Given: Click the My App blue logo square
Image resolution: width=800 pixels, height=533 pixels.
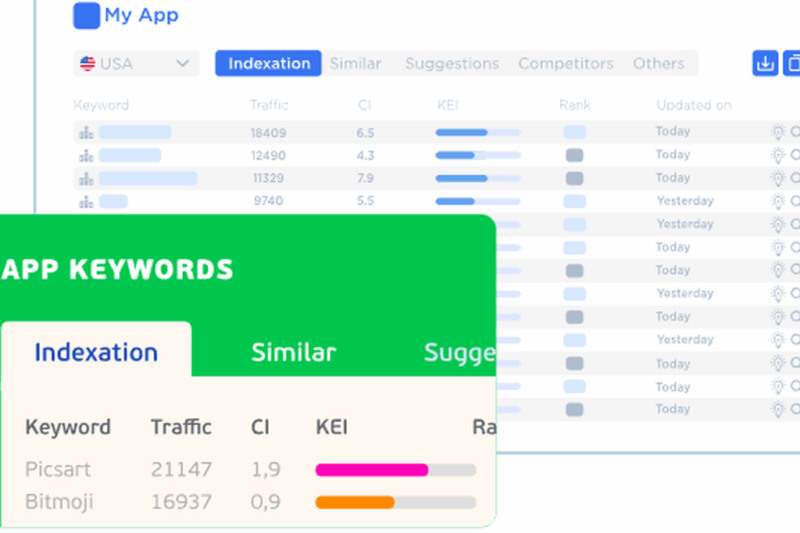Looking at the screenshot, I should point(87,16).
